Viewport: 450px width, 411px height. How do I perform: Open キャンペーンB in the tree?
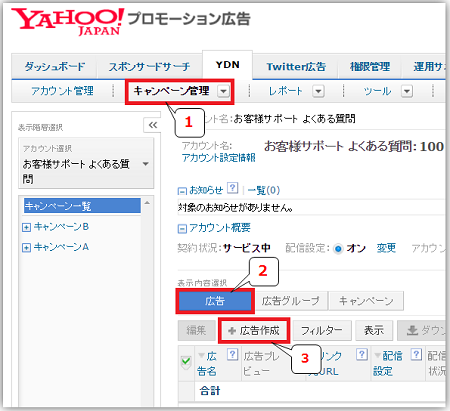[61, 227]
